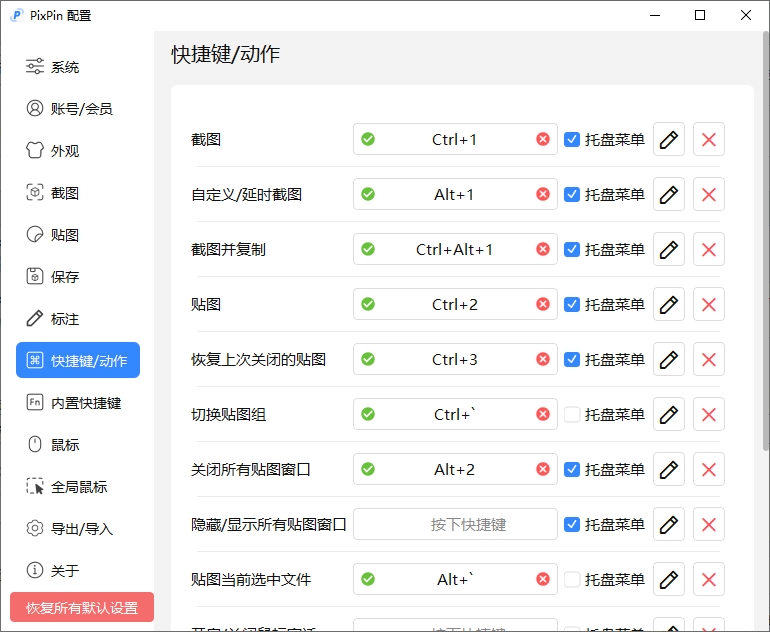The width and height of the screenshot is (770, 632).
Task: Clear the Alt+` shortcut binding
Action: [x=543, y=579]
